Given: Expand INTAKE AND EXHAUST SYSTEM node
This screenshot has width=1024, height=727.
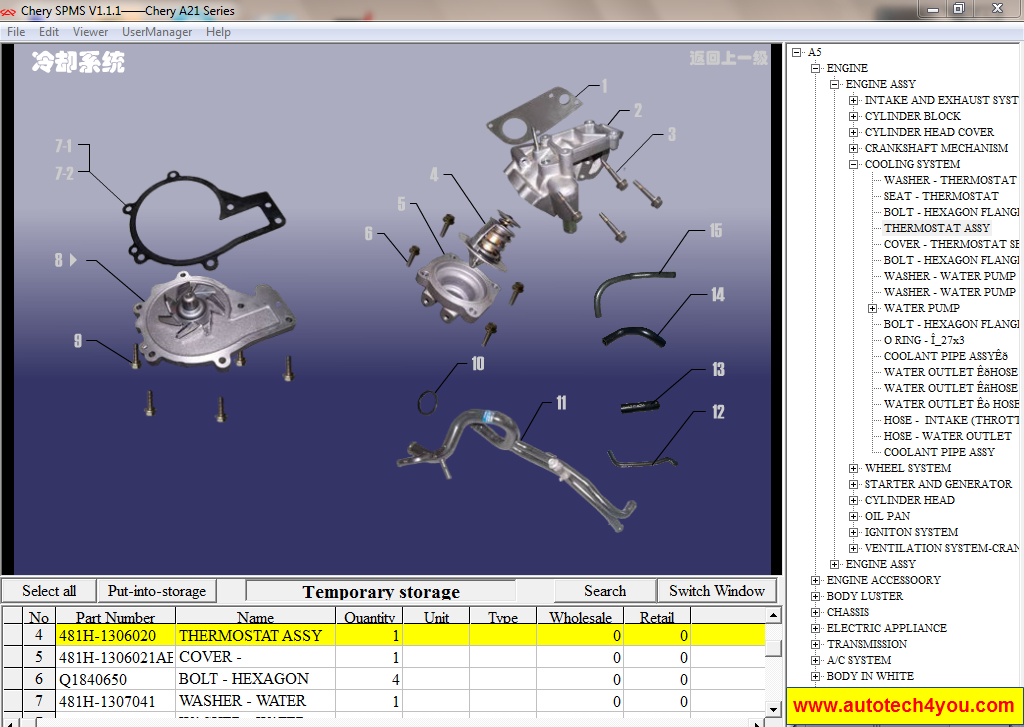Looking at the screenshot, I should [853, 100].
